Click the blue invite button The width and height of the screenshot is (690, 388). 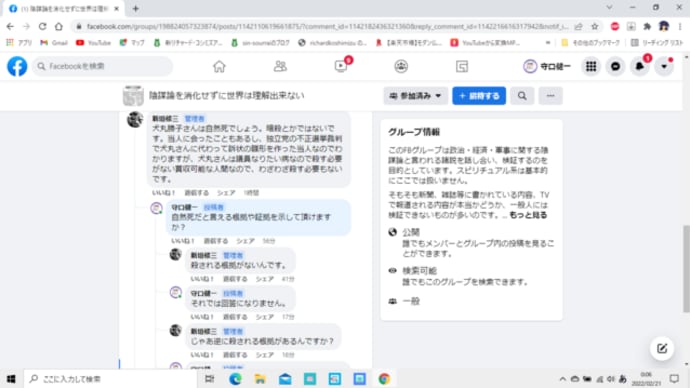coord(479,96)
